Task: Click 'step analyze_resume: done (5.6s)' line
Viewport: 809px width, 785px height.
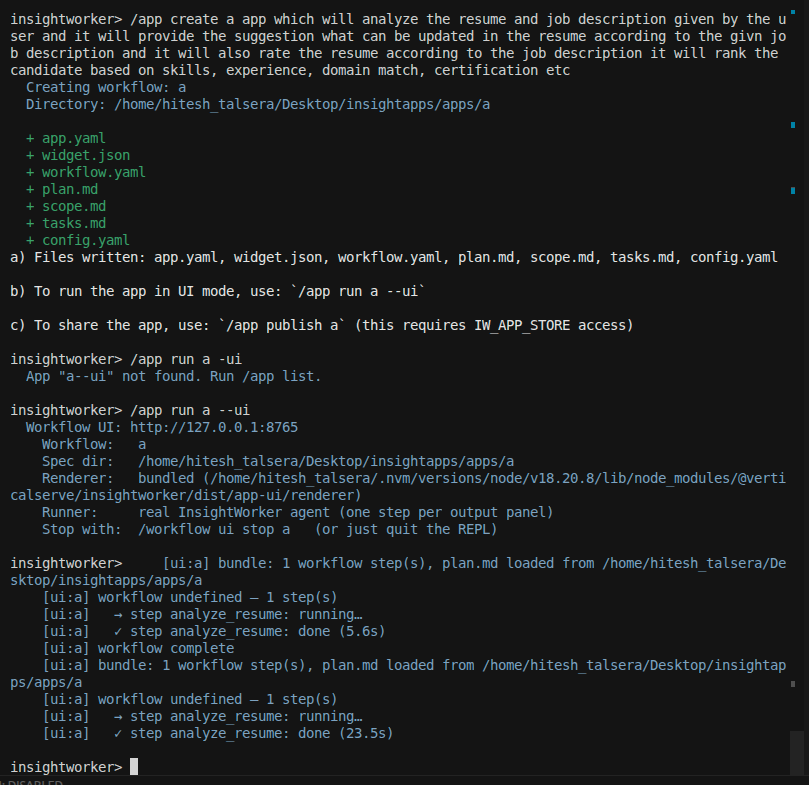Action: [x=214, y=632]
